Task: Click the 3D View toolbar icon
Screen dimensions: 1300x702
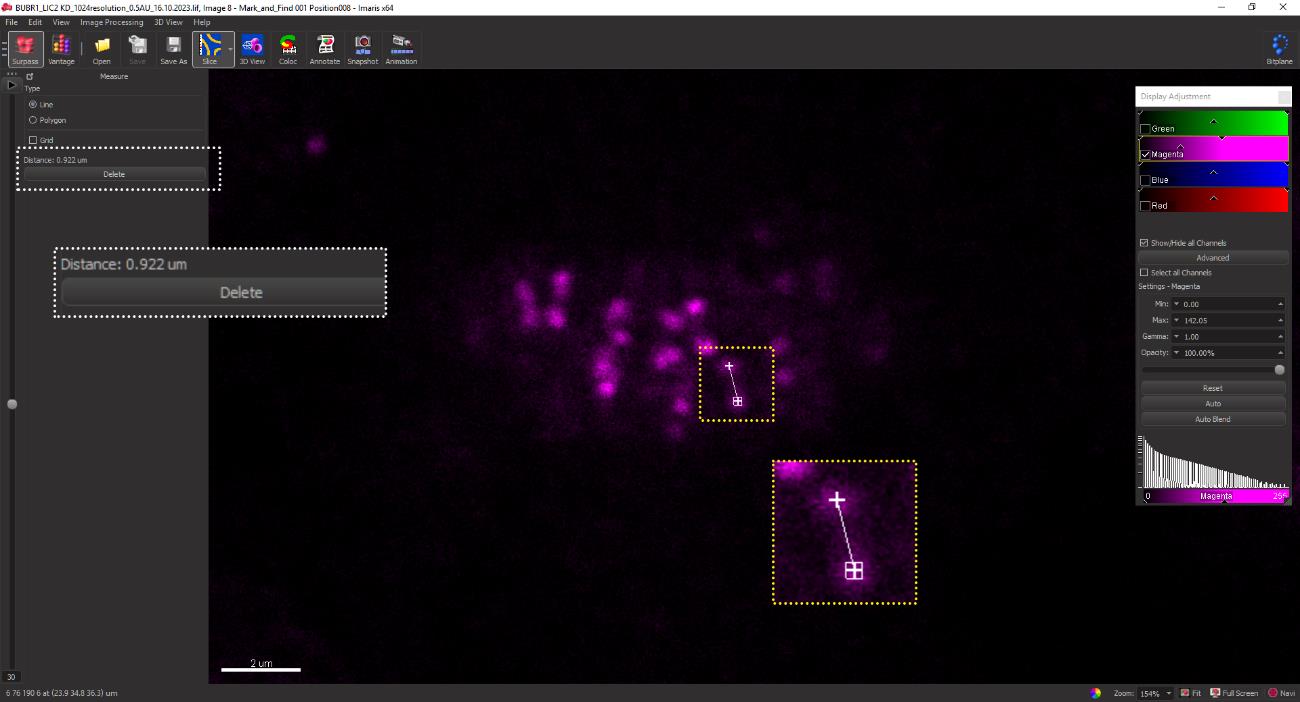Action: [252, 49]
